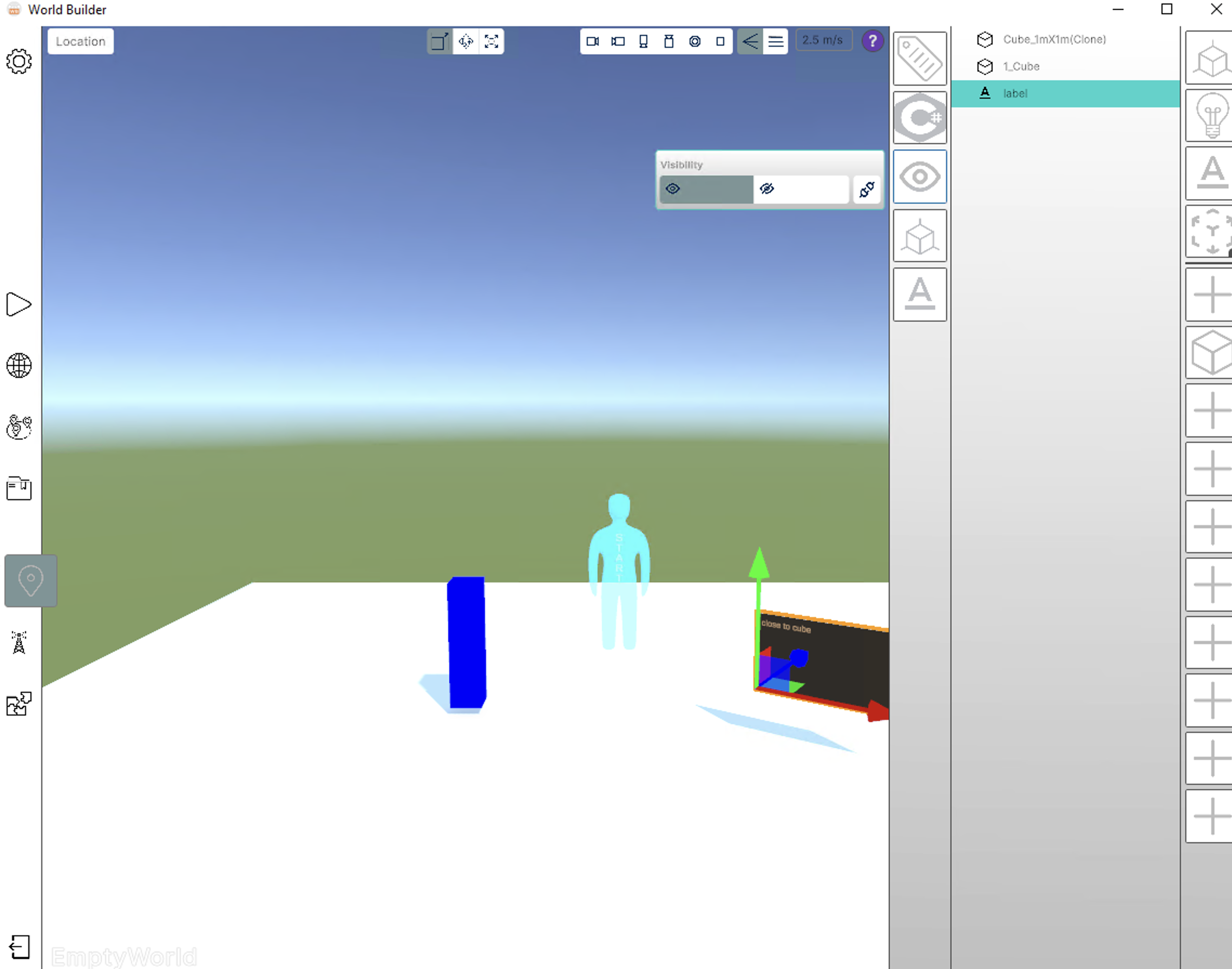Enable the visible eye in Visibility panel
This screenshot has width=1232, height=969.
673,188
